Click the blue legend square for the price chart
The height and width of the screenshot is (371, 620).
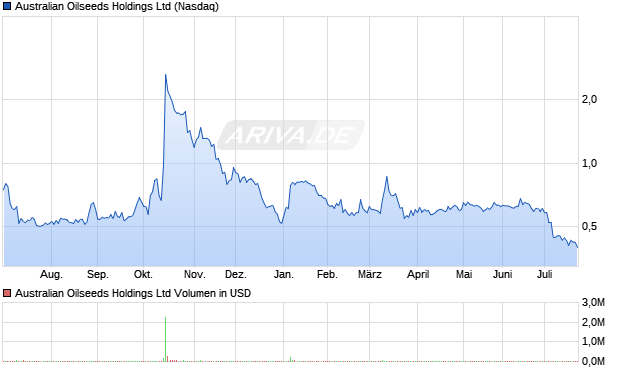pos(7,6)
